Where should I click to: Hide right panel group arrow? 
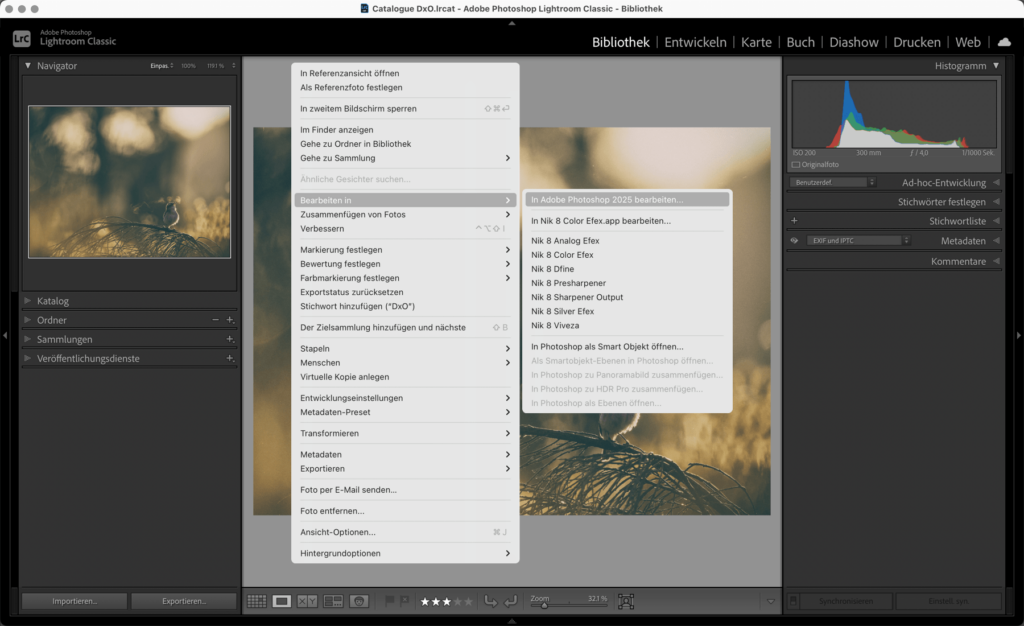click(1018, 336)
